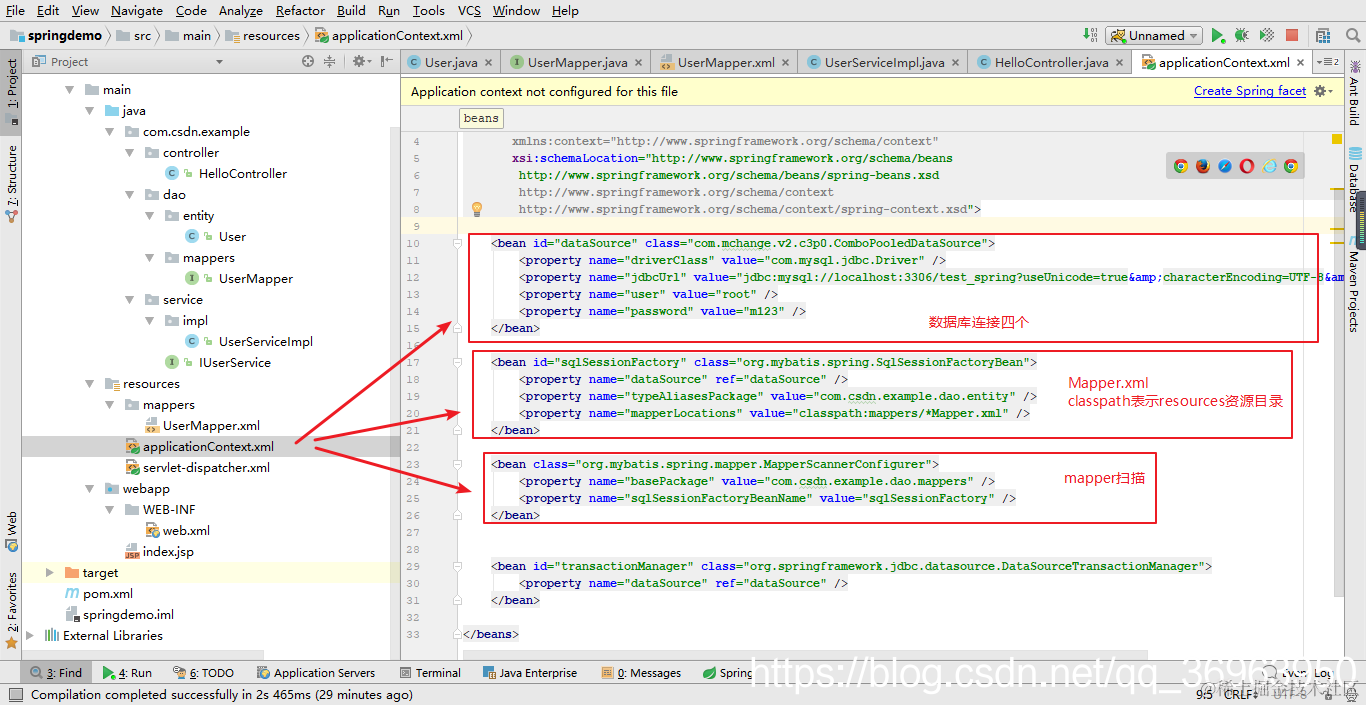Viewport: 1366px width, 705px height.
Task: Open Project panel settings gear
Action: pos(360,62)
